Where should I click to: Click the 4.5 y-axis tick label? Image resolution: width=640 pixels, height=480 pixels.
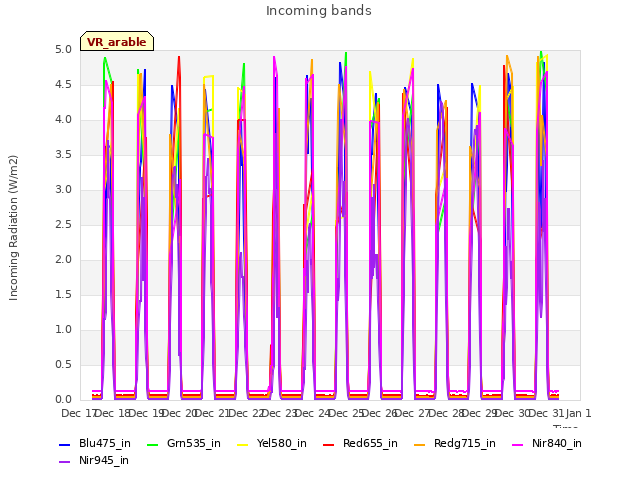(x=63, y=84)
